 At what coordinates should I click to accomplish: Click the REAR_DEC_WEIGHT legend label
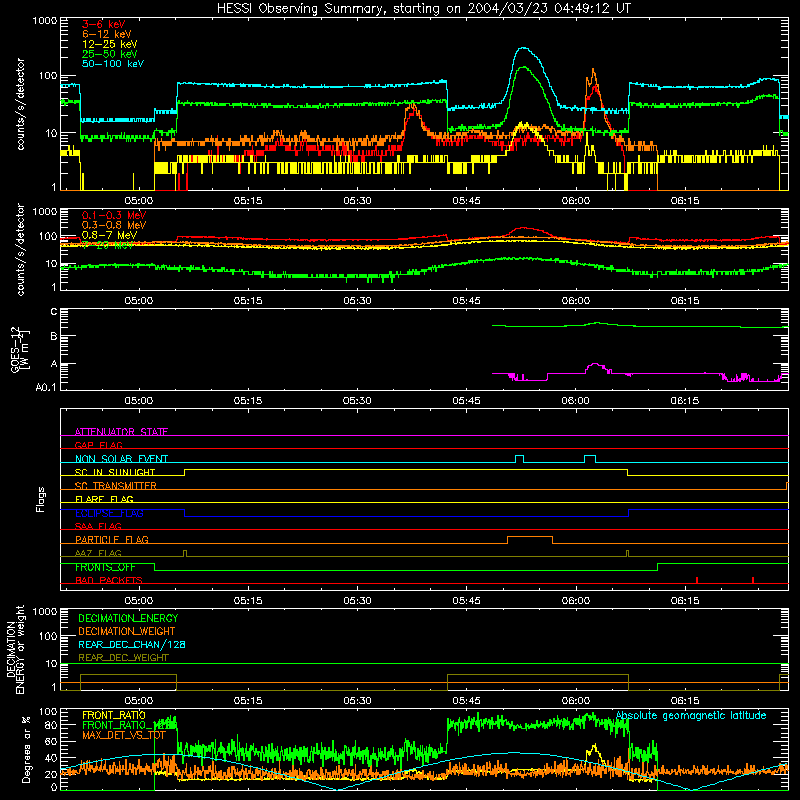point(123,658)
